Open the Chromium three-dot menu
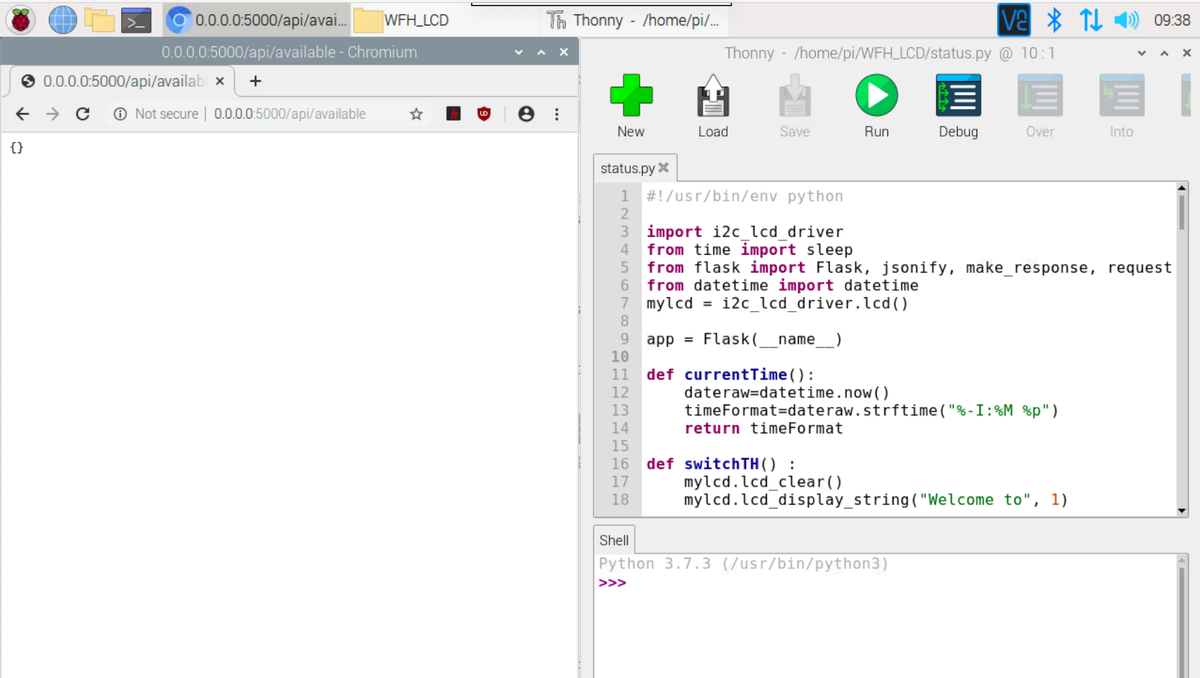 pyautogui.click(x=556, y=114)
